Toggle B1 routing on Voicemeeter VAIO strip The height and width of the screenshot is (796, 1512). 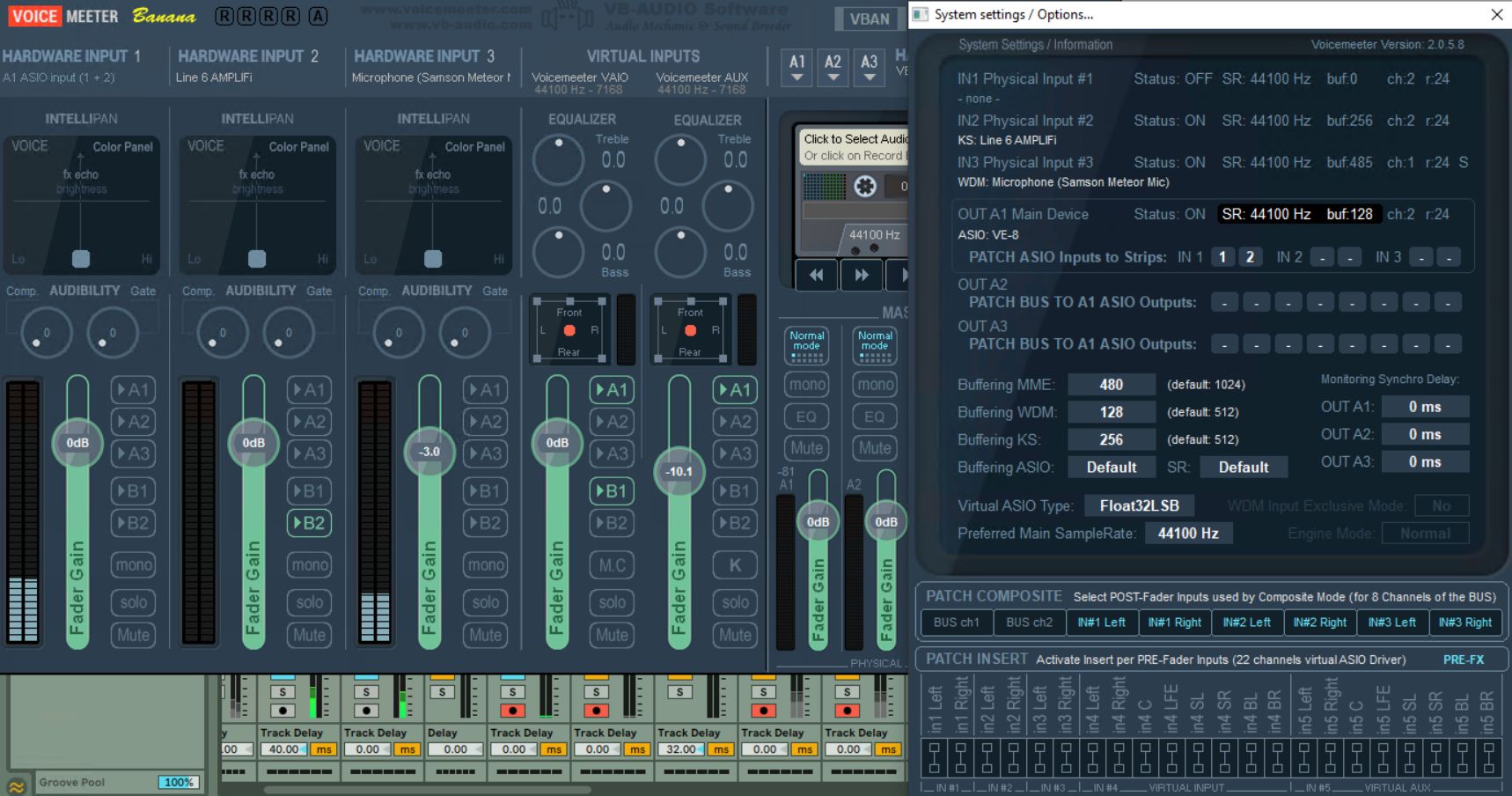point(612,490)
